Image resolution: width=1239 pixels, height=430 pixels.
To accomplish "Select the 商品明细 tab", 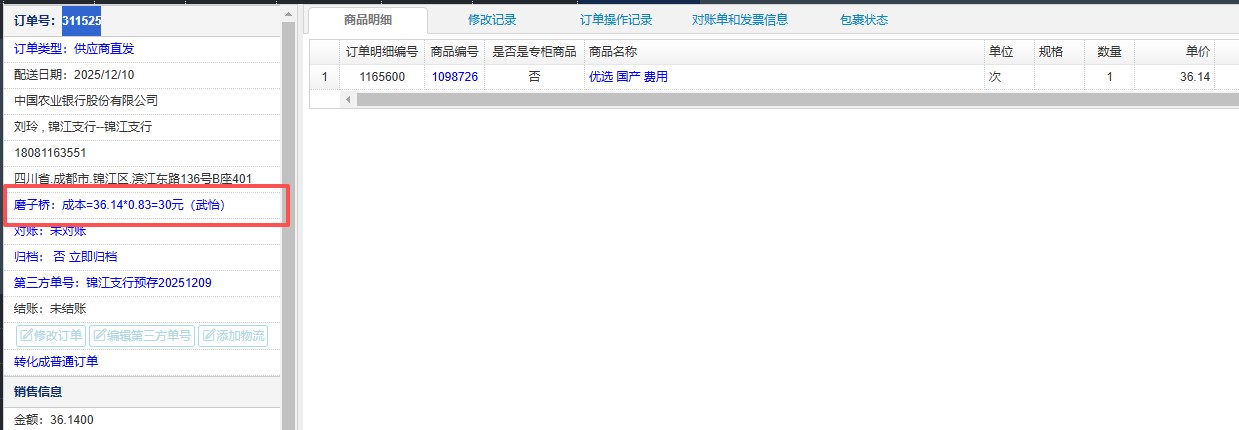I will [368, 20].
